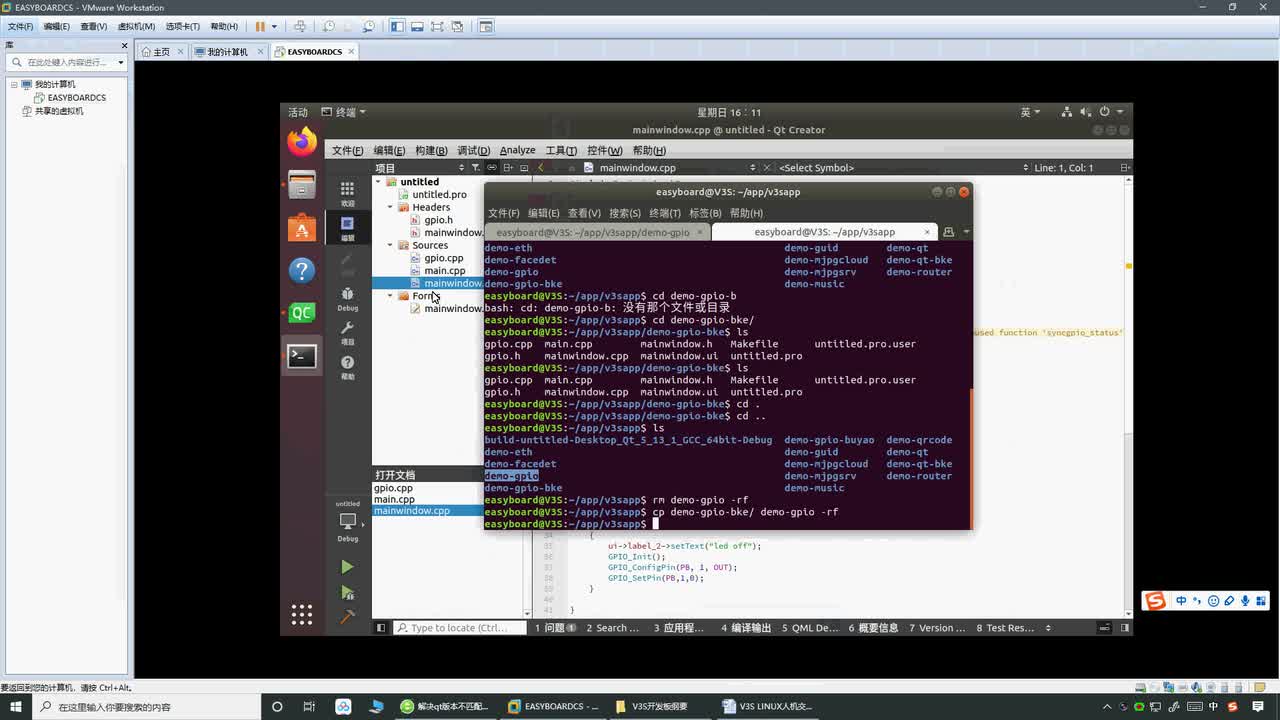Image resolution: width=1280 pixels, height=720 pixels.
Task: Open the VMware pause button dropdown arrow
Action: point(275,26)
